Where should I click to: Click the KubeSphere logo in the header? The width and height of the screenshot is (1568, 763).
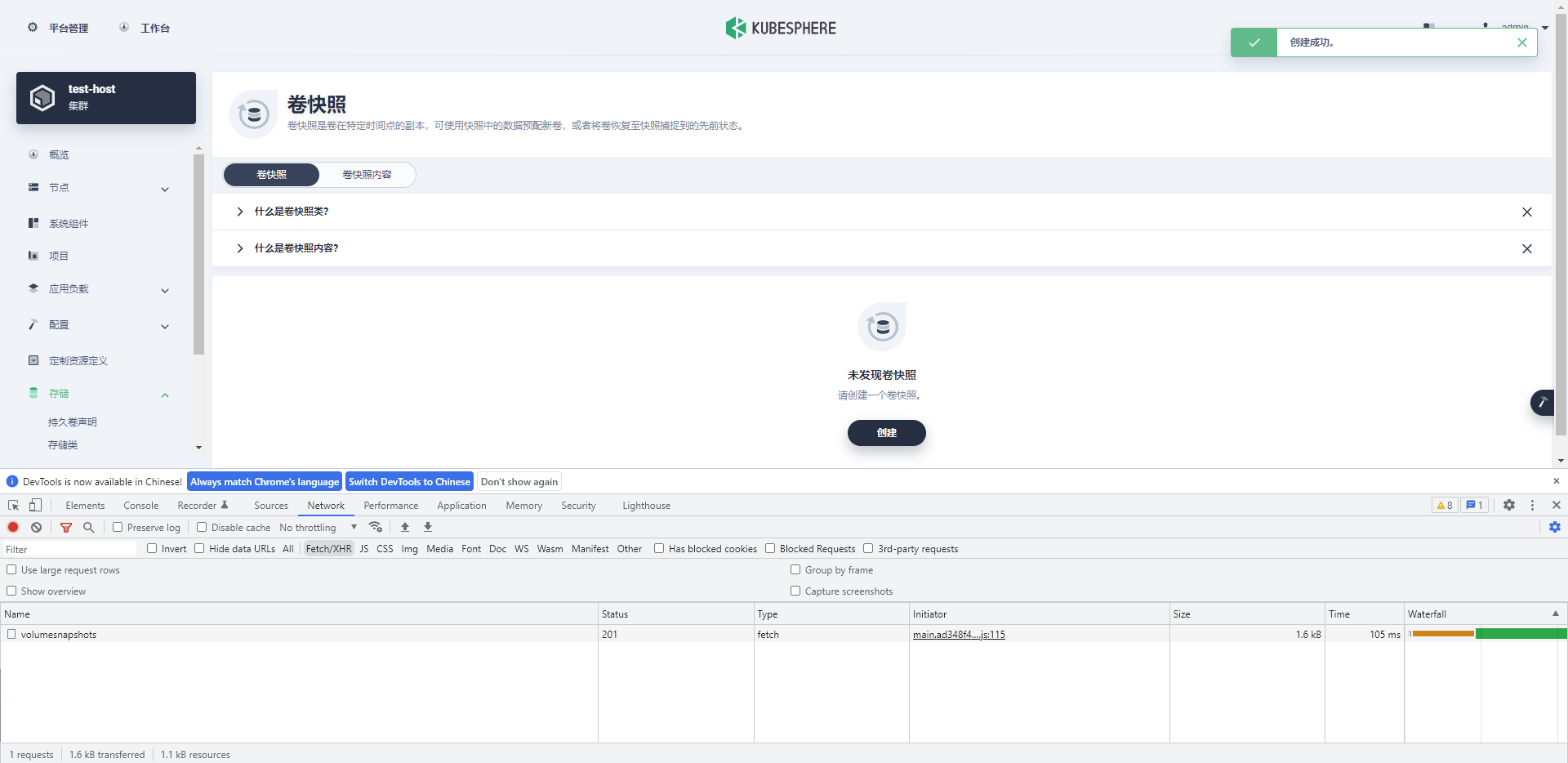780,27
